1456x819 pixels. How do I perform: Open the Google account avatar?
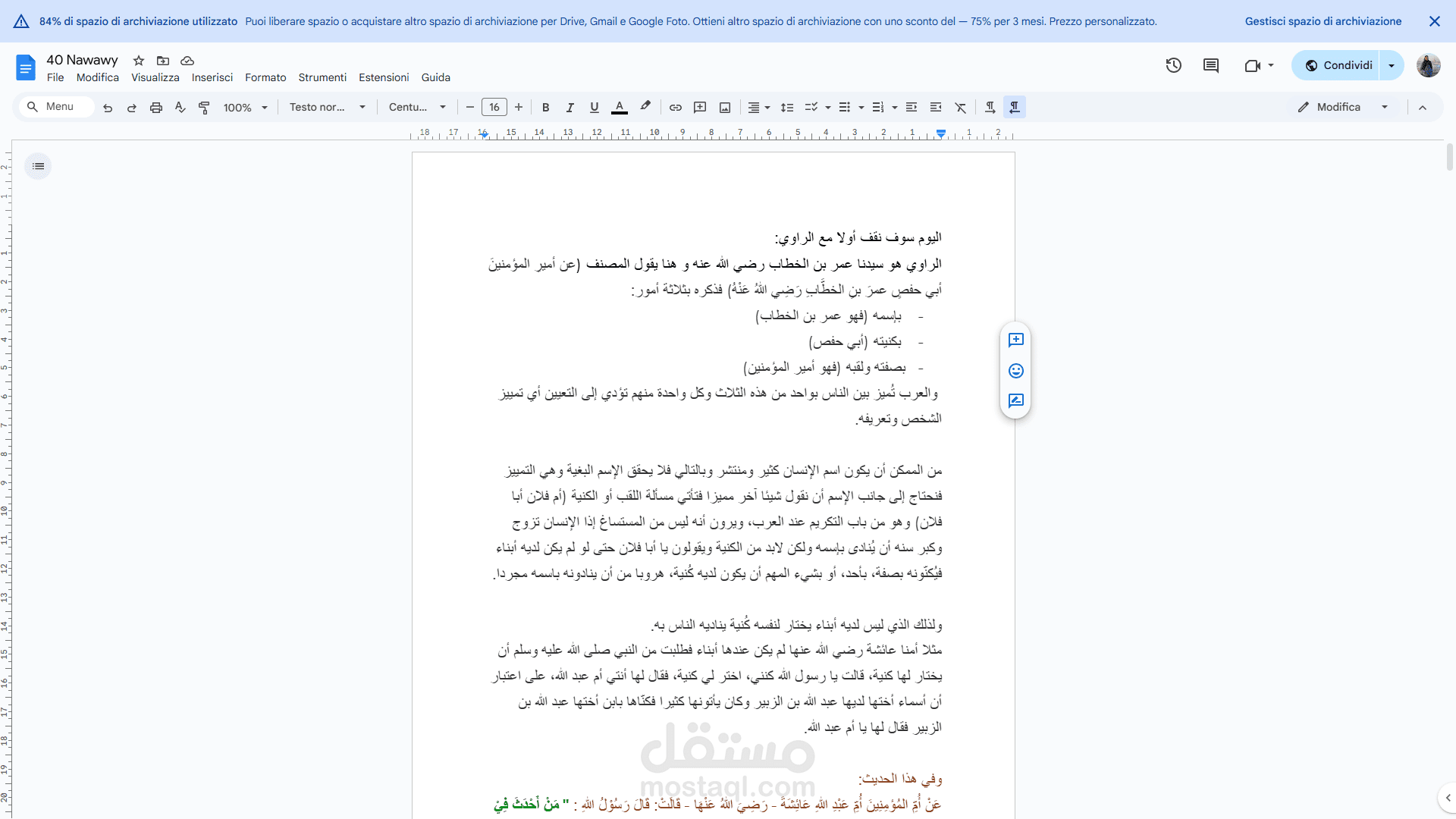[x=1429, y=65]
